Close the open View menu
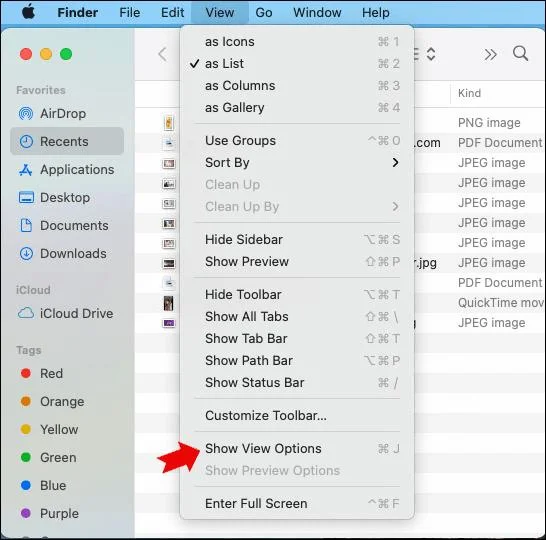This screenshot has height=540, width=546. [220, 13]
